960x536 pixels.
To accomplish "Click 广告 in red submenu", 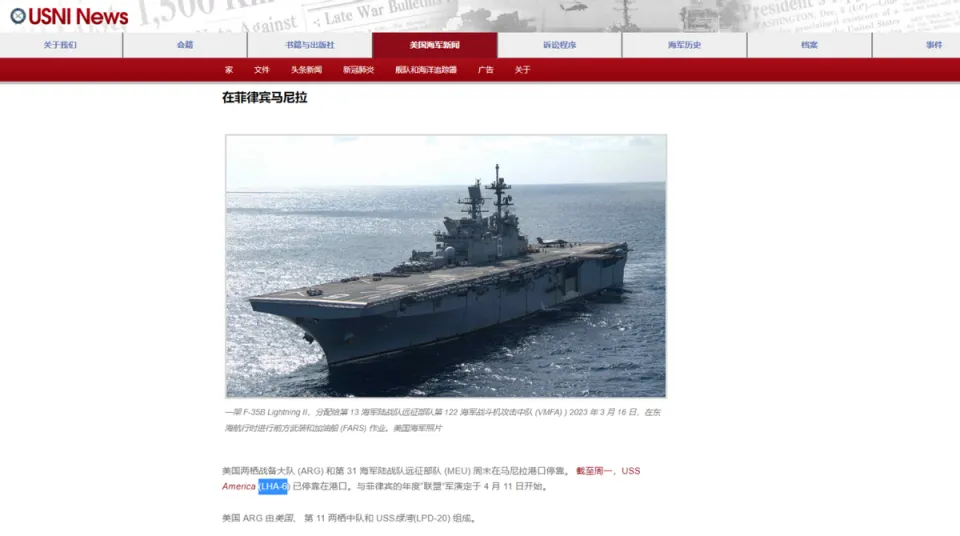I will pos(486,70).
